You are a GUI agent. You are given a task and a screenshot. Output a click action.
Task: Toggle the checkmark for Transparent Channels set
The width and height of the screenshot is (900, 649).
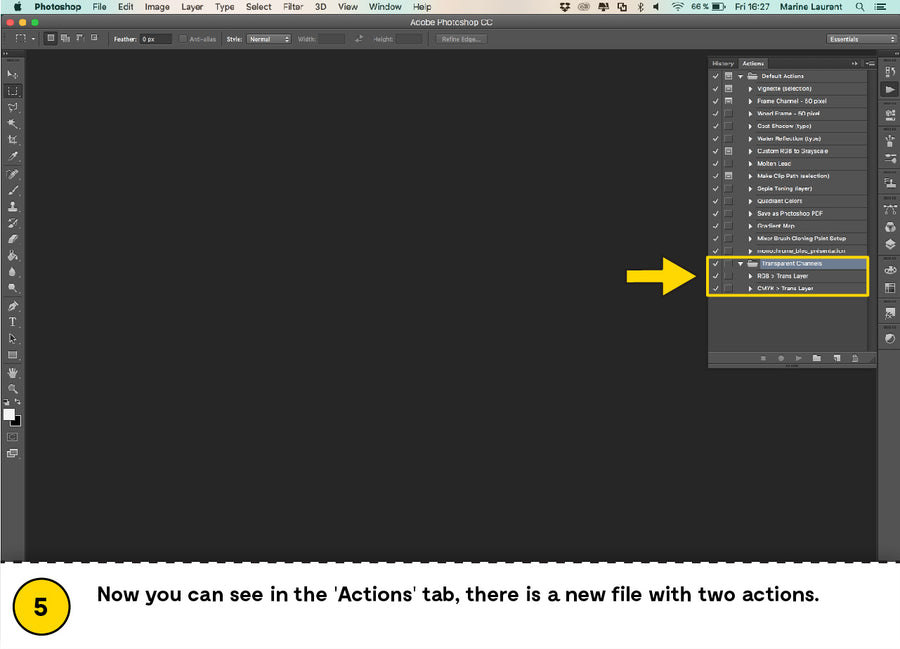715,264
